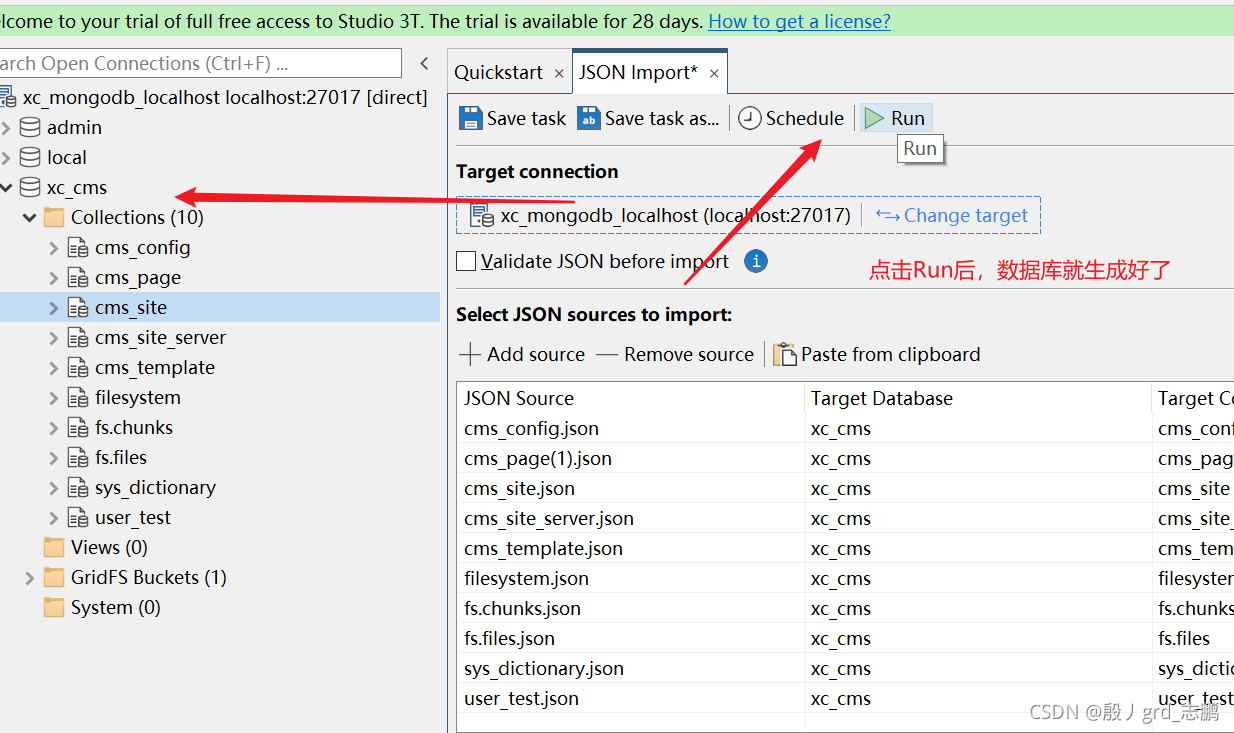
Task: Click the green Run play icon
Action: (x=875, y=118)
